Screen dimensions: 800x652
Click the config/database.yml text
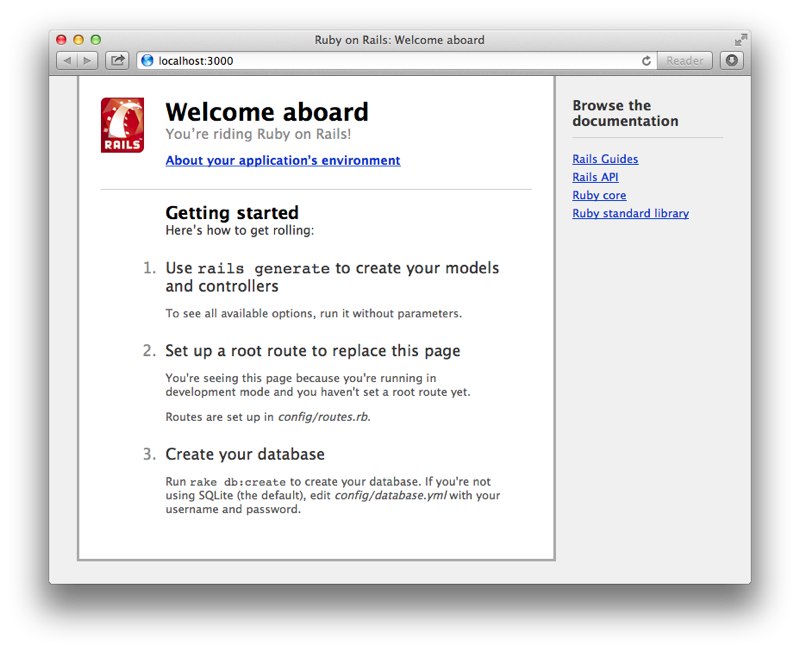390,495
